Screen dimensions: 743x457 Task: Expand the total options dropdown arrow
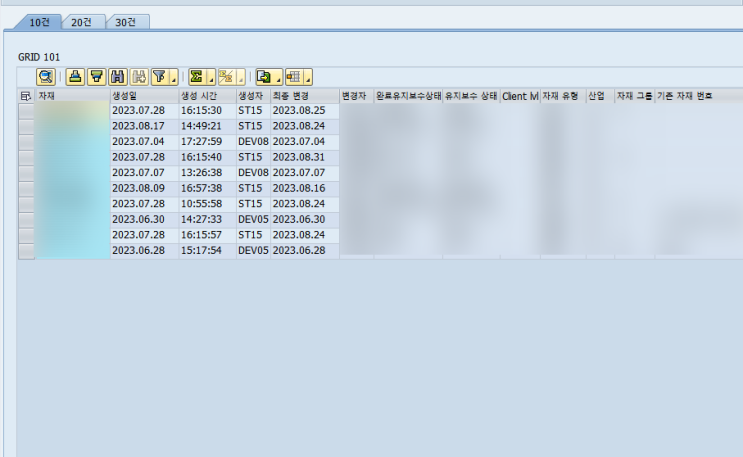pyautogui.click(x=211, y=78)
